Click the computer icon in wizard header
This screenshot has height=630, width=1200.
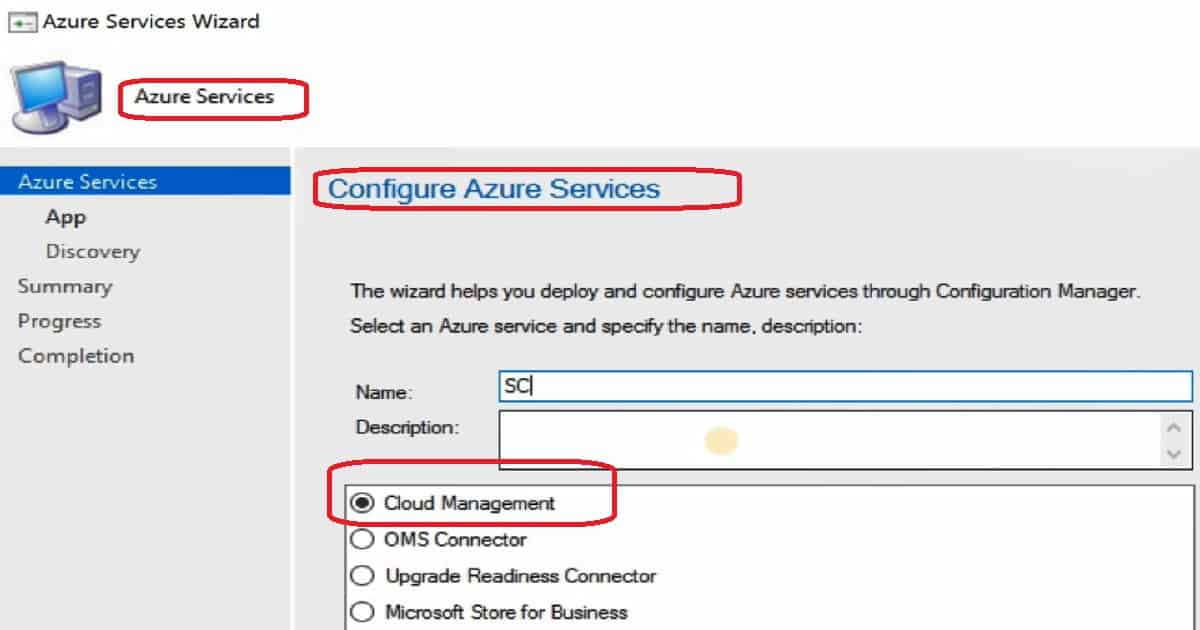55,98
